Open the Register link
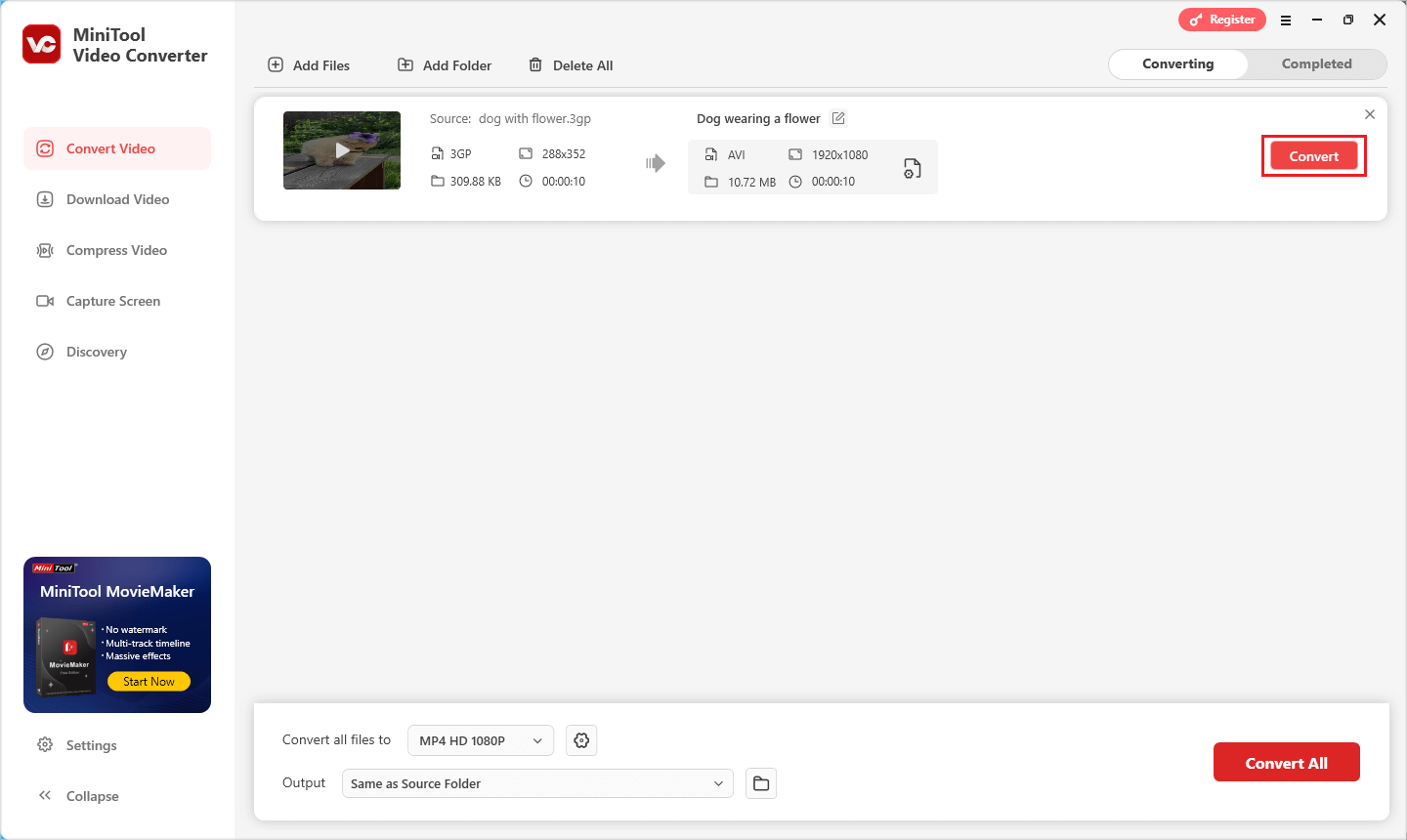Viewport: 1407px width, 840px height. (1222, 20)
